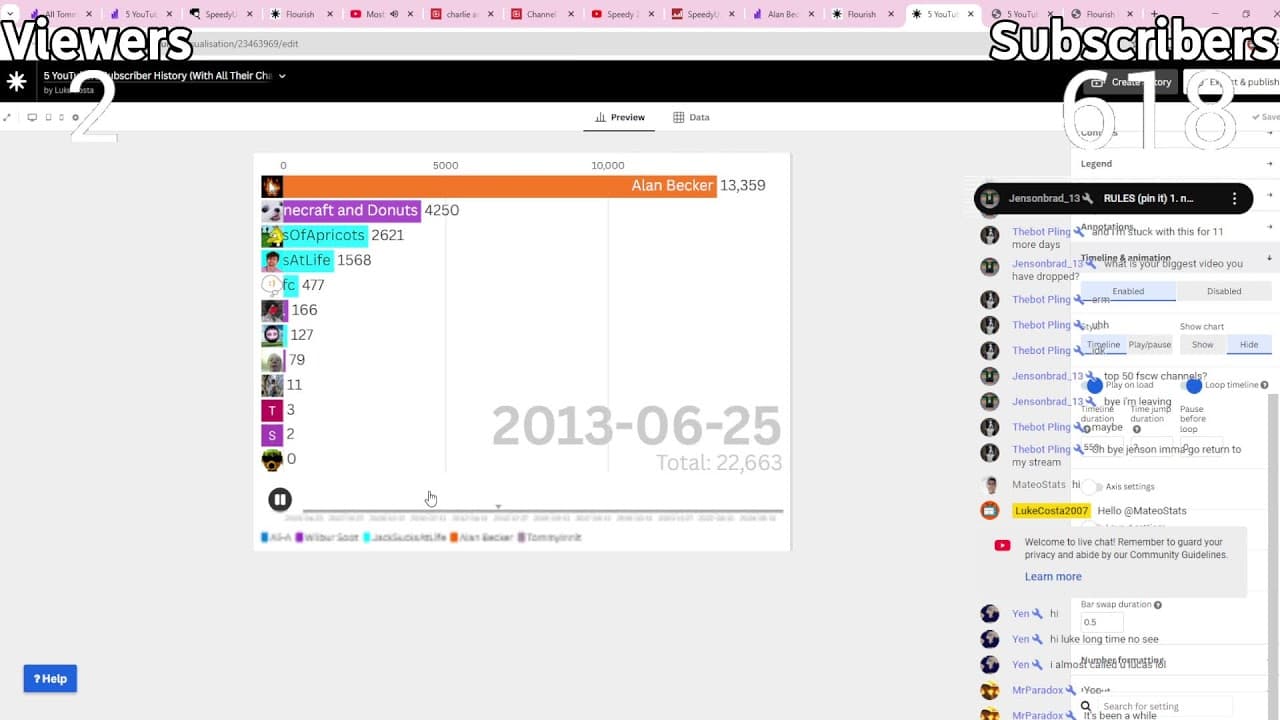Select the tablet preview size icon

[47, 117]
